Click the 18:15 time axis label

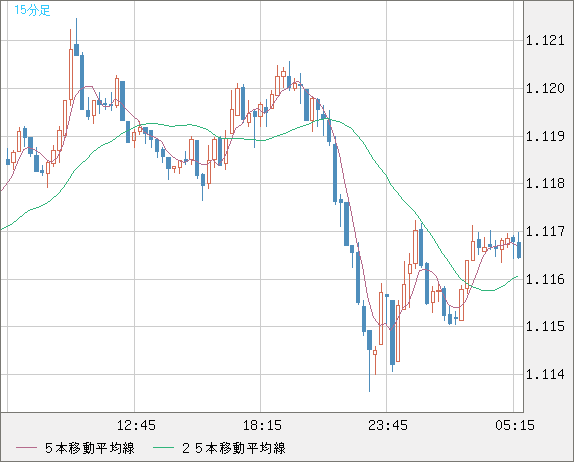[x=262, y=425]
